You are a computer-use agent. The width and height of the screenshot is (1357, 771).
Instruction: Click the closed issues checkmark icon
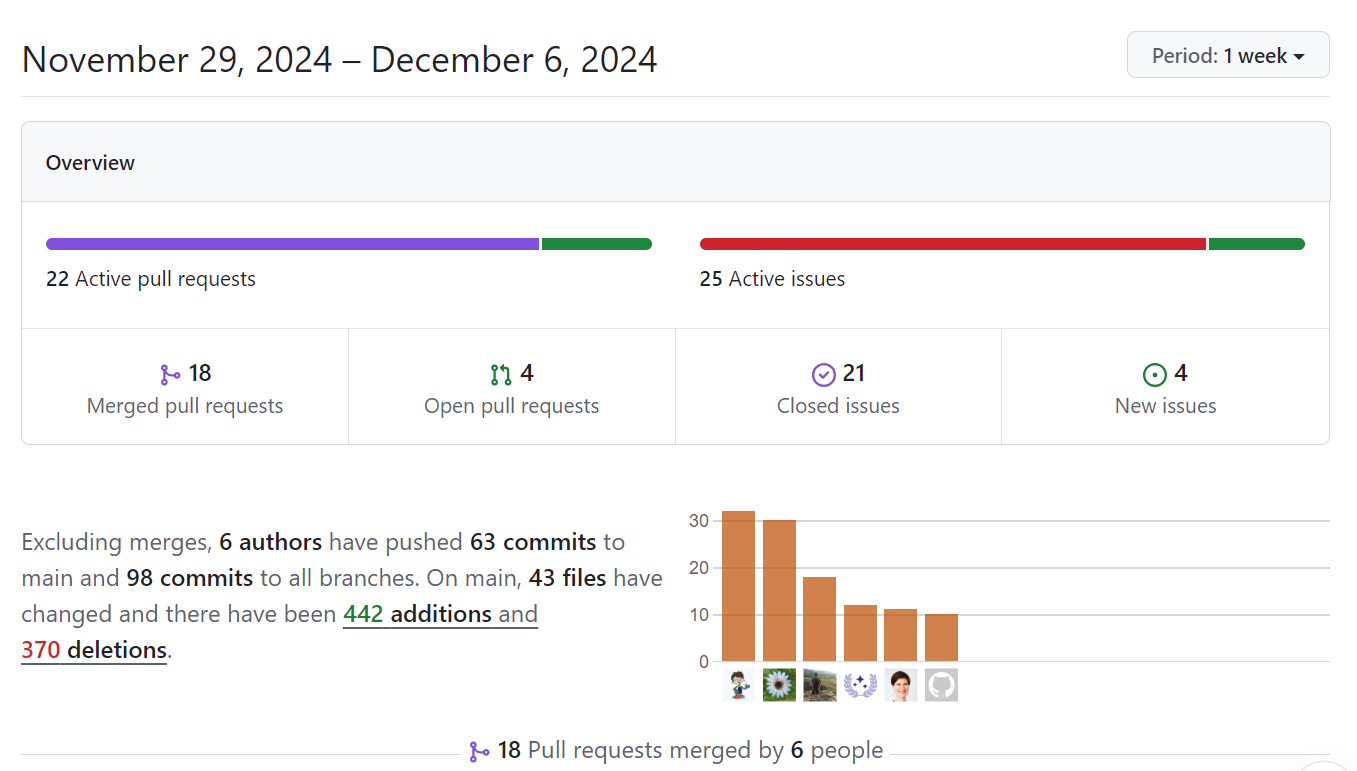coord(823,375)
